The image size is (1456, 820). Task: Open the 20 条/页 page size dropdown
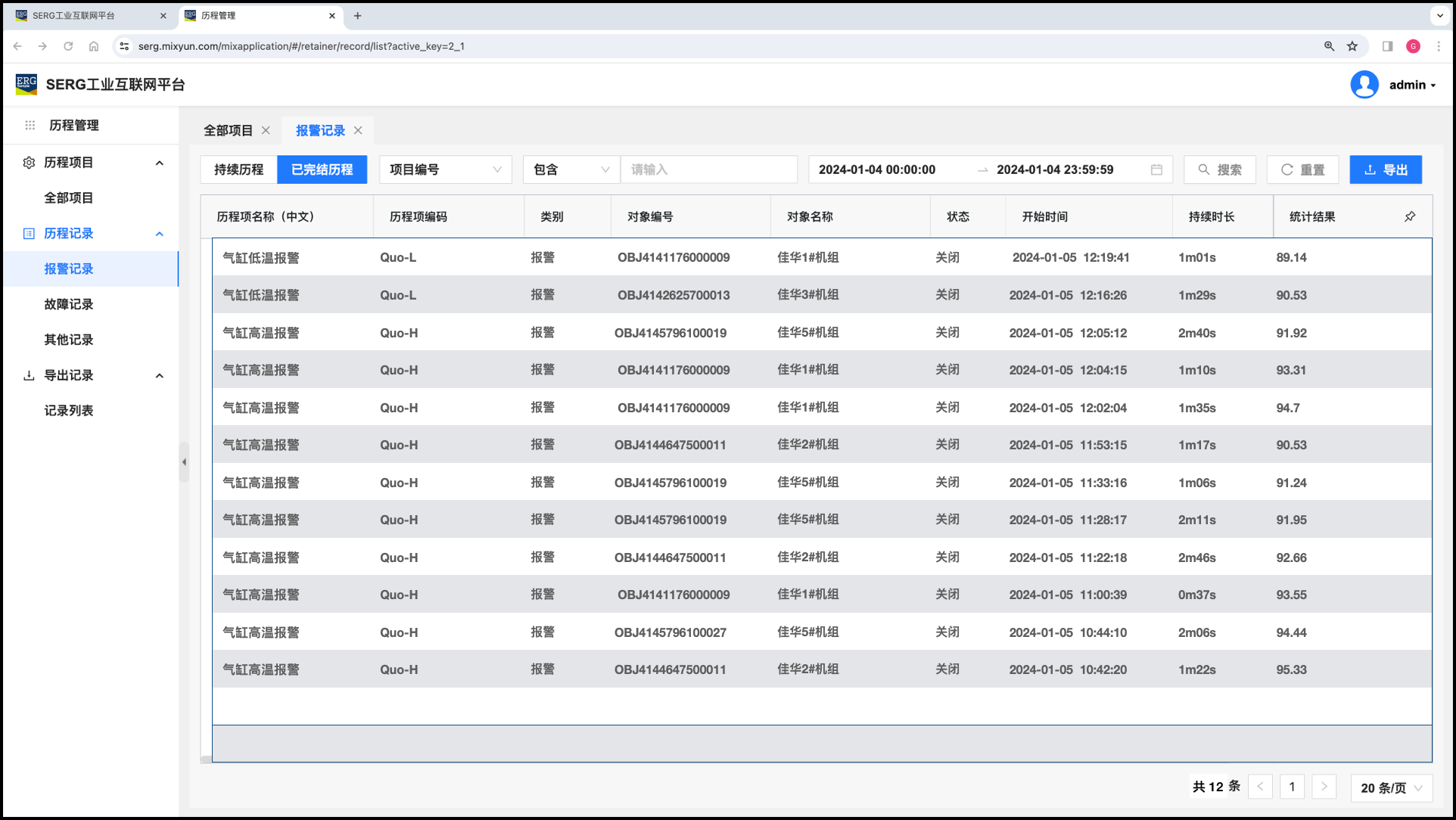pyautogui.click(x=1391, y=787)
